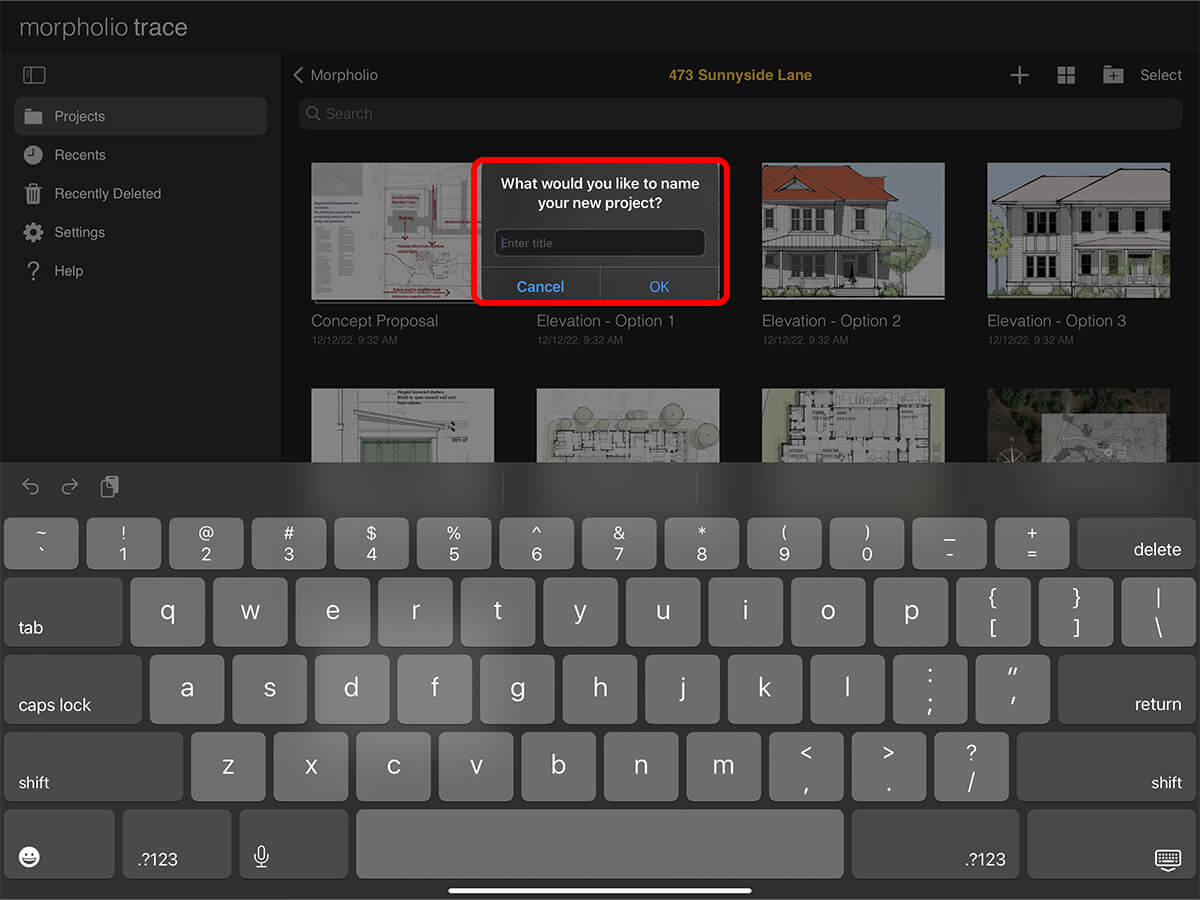Open Recently Deleted in sidebar

point(107,194)
